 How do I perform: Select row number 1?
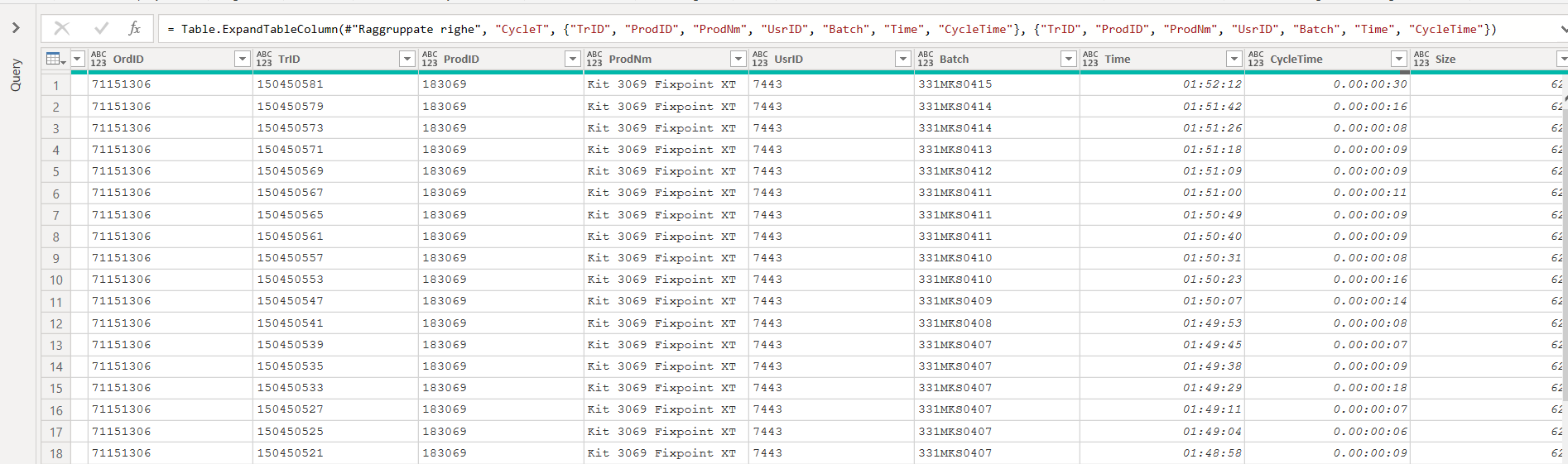(x=56, y=85)
